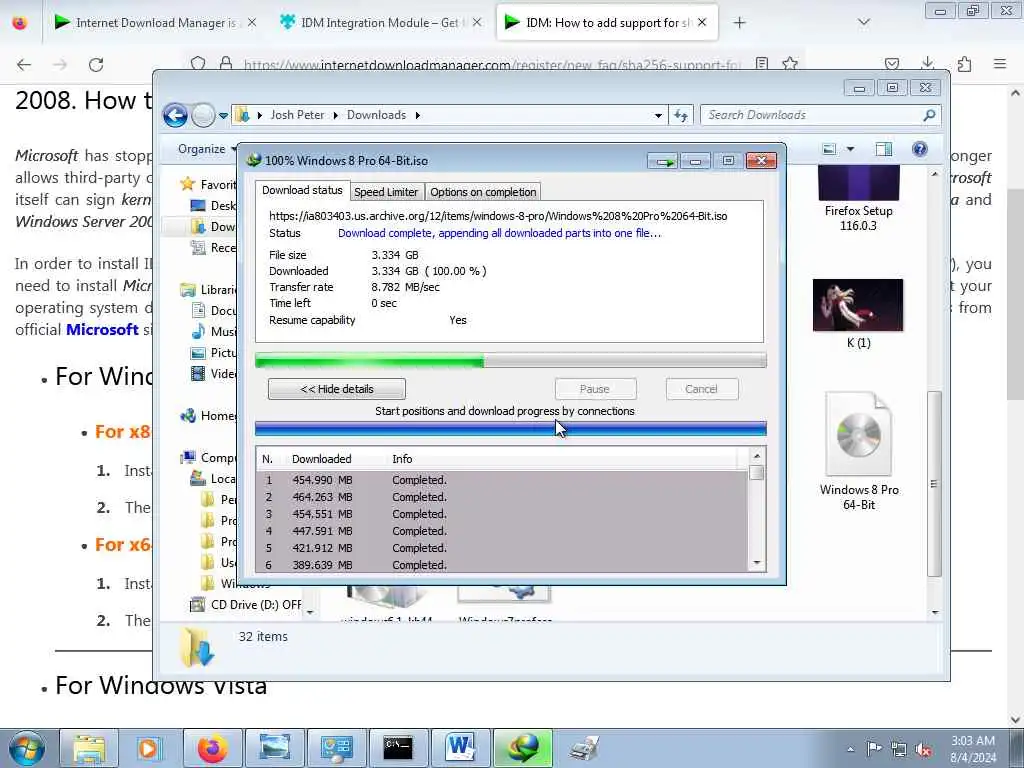Click Downloads in Explorer address path
This screenshot has height=768, width=1024.
376,115
